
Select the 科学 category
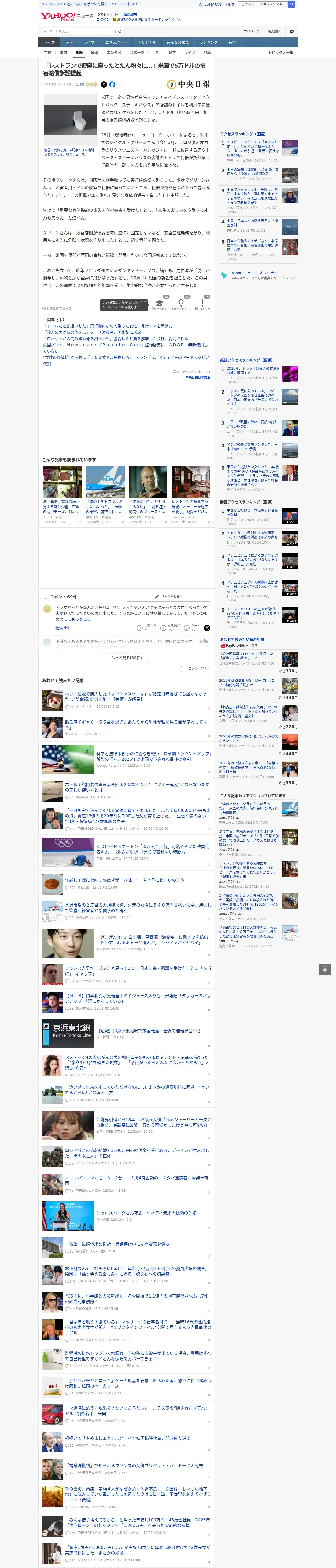click(172, 52)
